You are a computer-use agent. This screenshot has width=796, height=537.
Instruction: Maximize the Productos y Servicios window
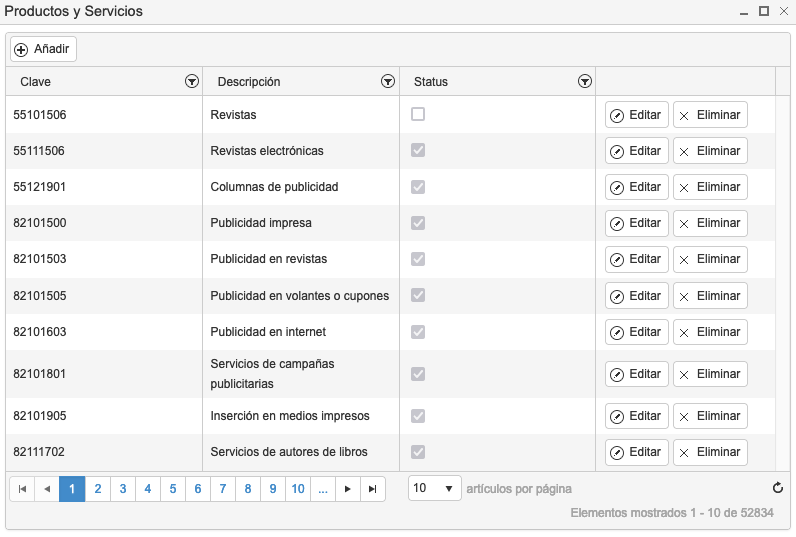[x=764, y=11]
